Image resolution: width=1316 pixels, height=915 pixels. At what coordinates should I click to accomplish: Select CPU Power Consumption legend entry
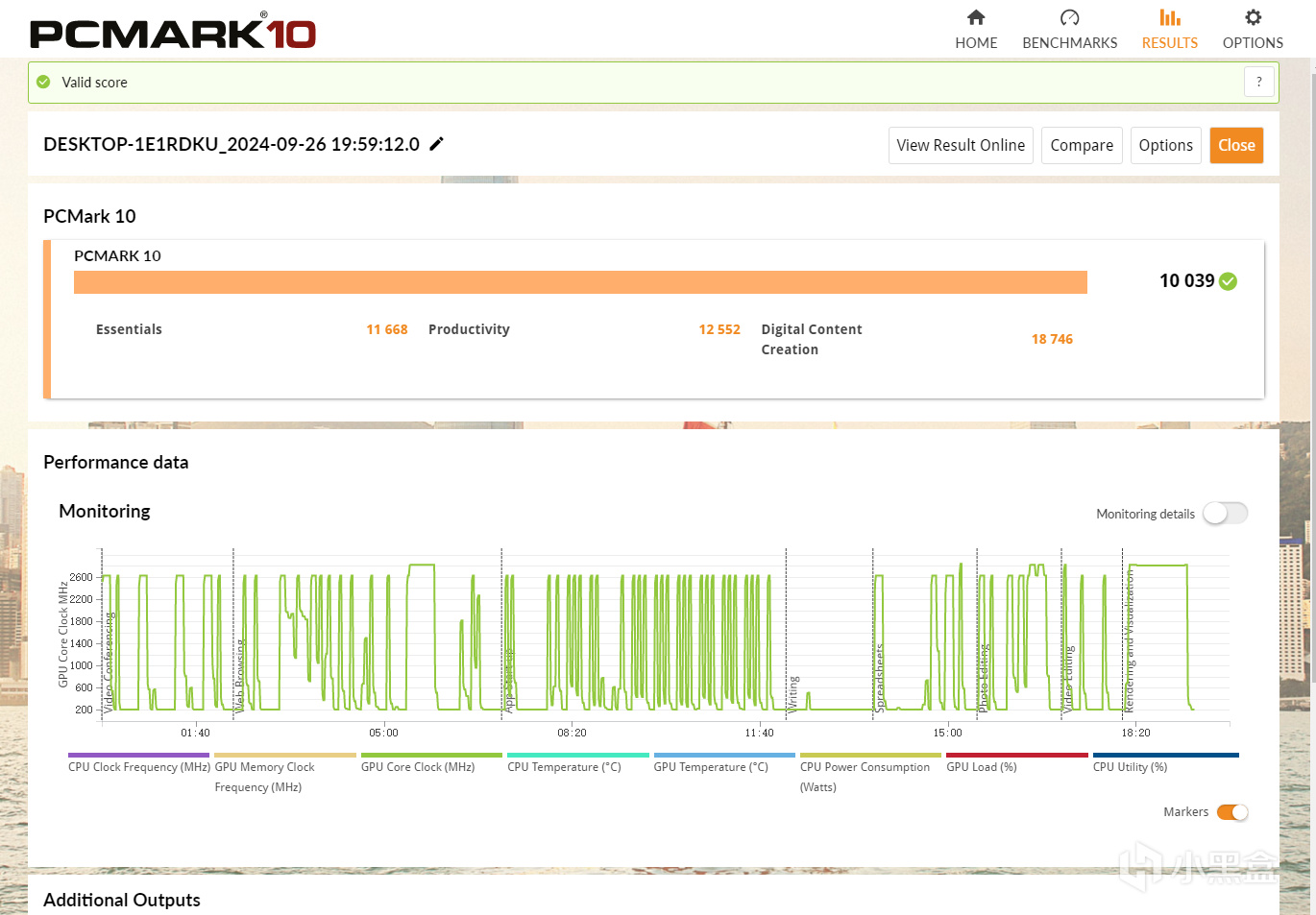coord(870,774)
